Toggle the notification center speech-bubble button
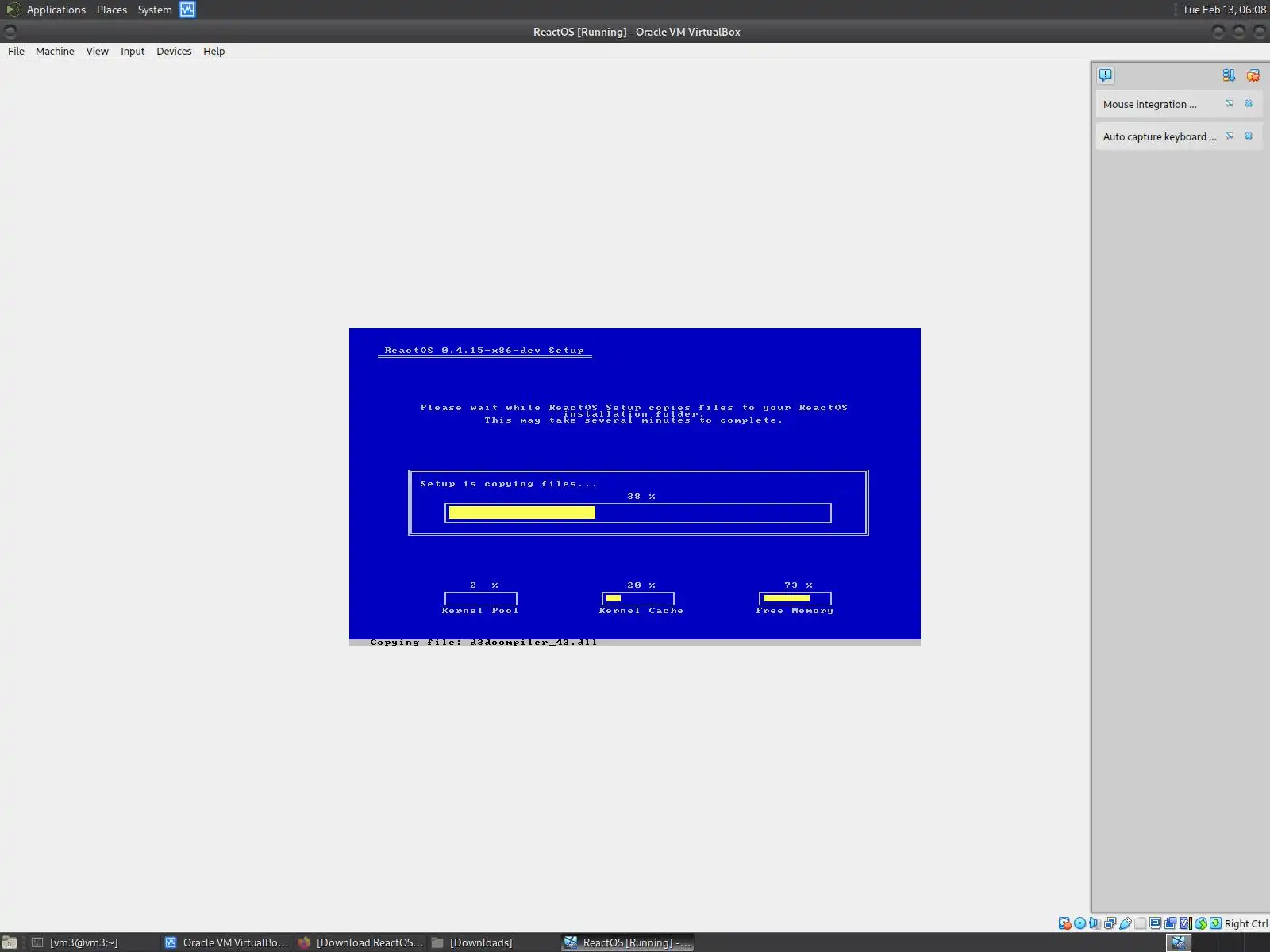 tap(1106, 75)
